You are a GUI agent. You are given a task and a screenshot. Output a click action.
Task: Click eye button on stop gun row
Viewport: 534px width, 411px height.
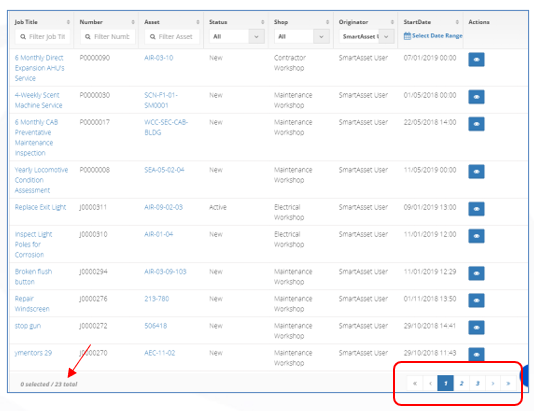[x=476, y=327]
